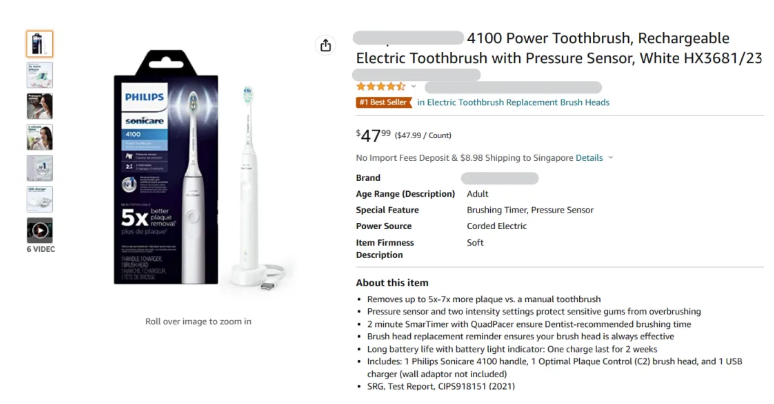This screenshot has height=404, width=774.
Task: Click the share icon above the product image
Action: pyautogui.click(x=325, y=45)
